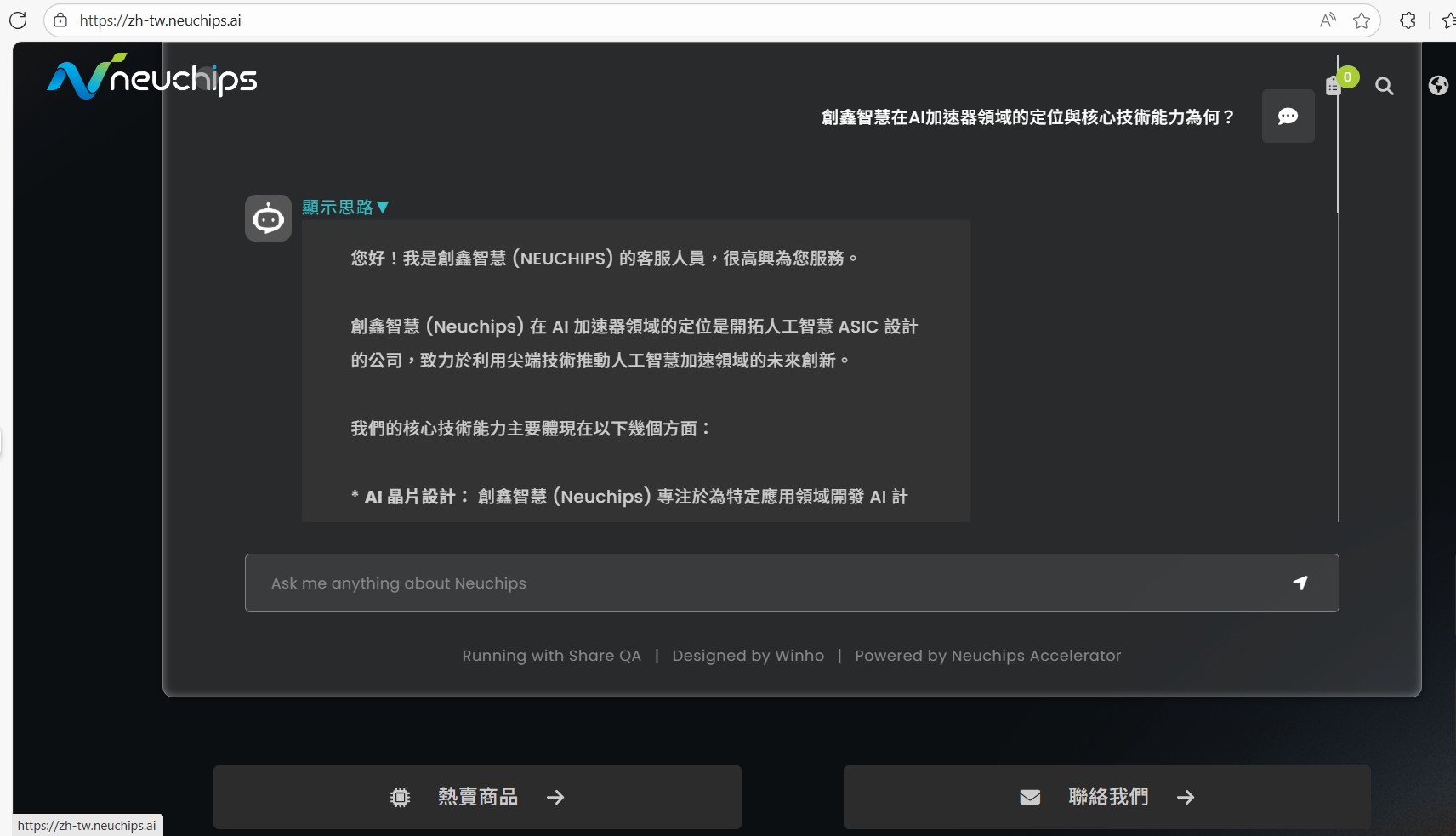Open the 聯絡我們 contact us button
1456x836 pixels.
[1106, 797]
